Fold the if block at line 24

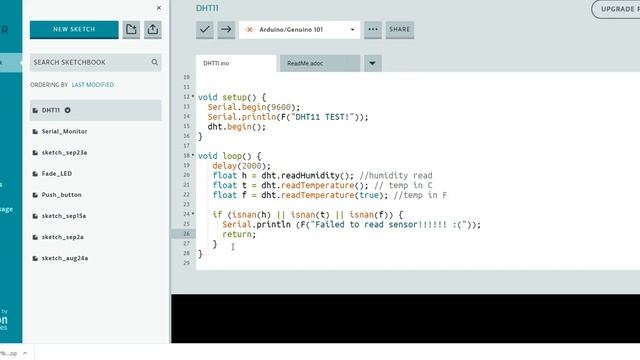coord(193,214)
